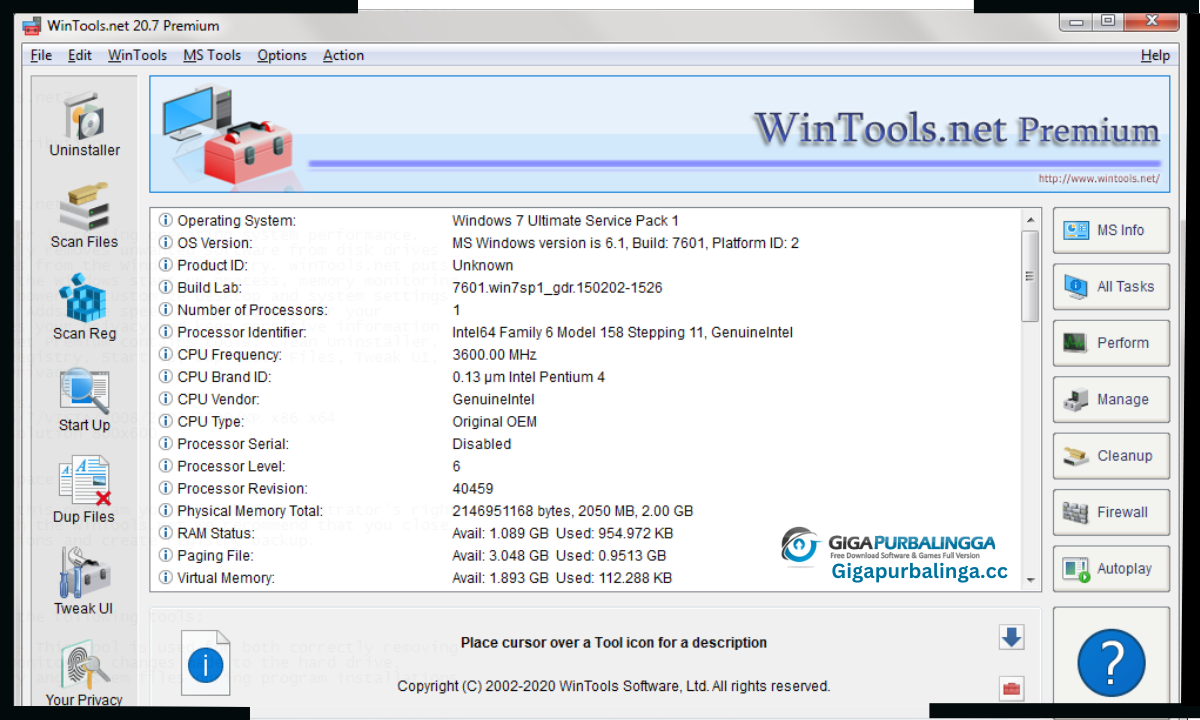Visit the http://www.wintools.net/ link
The image size is (1200, 720).
pos(1098,179)
